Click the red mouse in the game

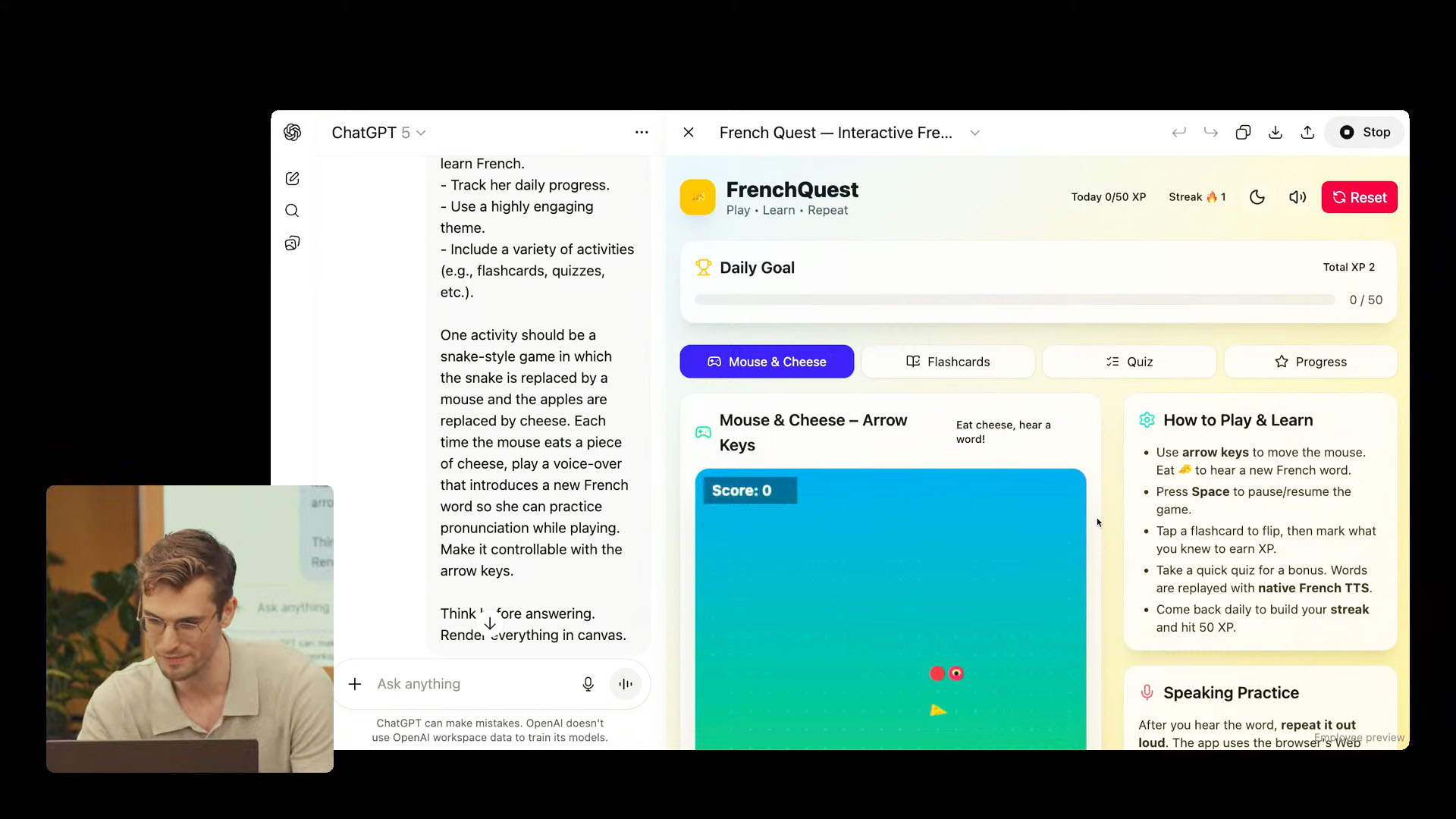point(947,673)
